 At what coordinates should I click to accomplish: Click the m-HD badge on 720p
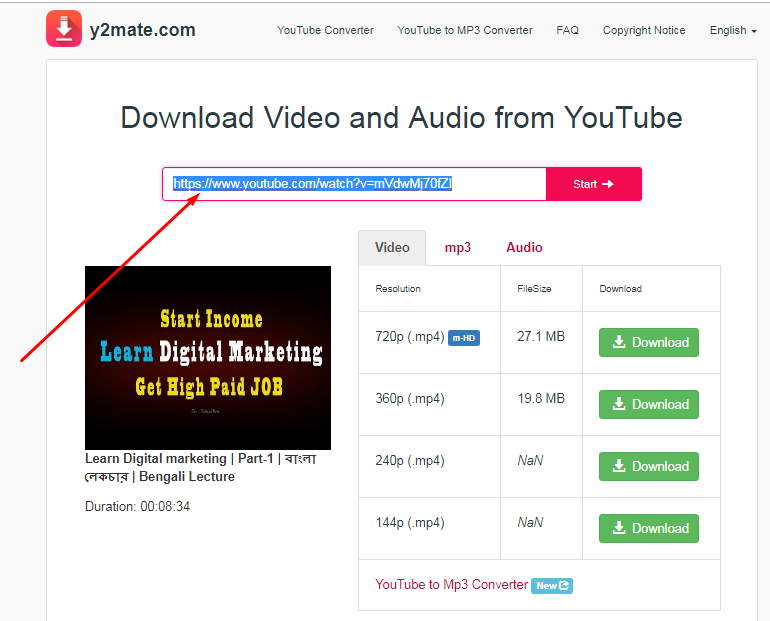pyautogui.click(x=464, y=338)
